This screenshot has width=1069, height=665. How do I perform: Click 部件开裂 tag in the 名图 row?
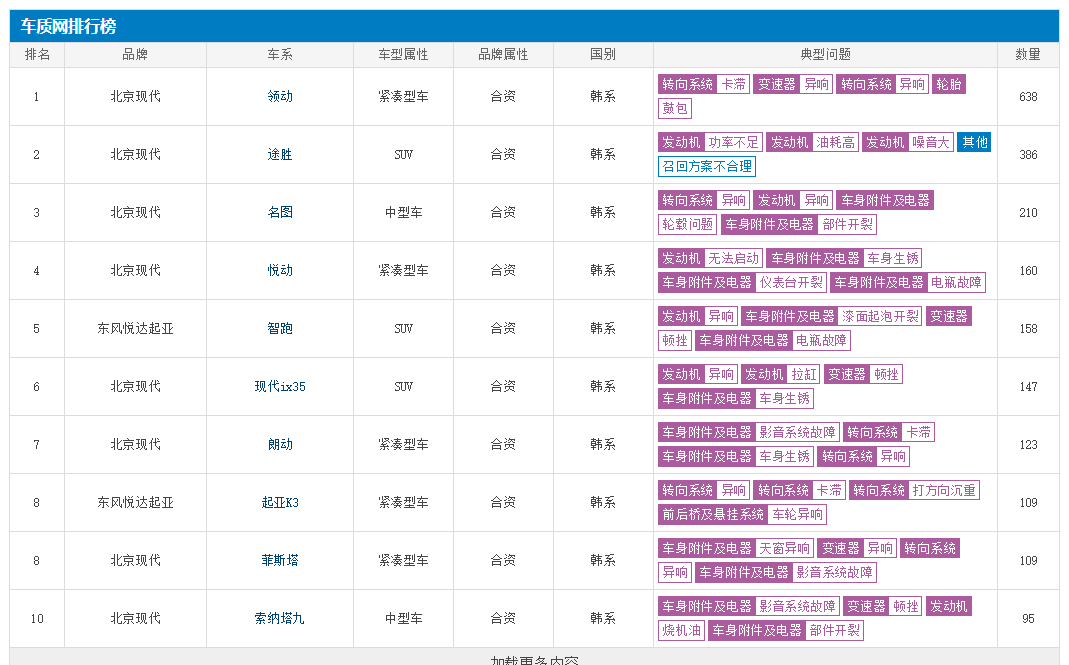pos(847,224)
